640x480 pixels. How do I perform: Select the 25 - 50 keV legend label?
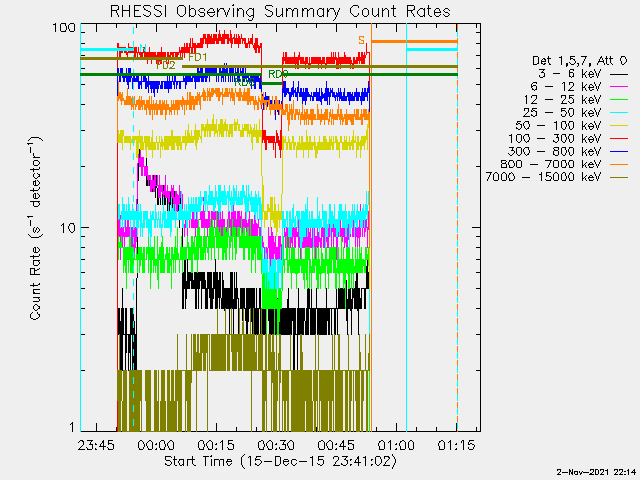click(562, 113)
